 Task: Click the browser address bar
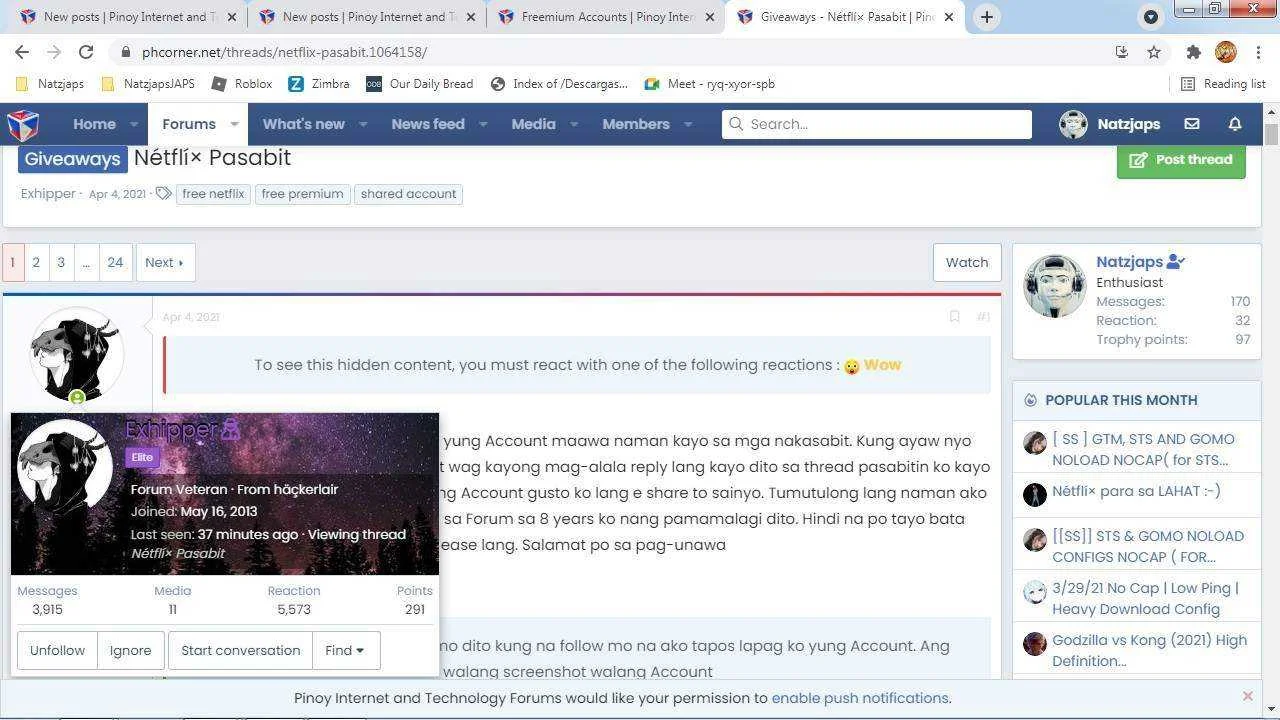coord(610,52)
